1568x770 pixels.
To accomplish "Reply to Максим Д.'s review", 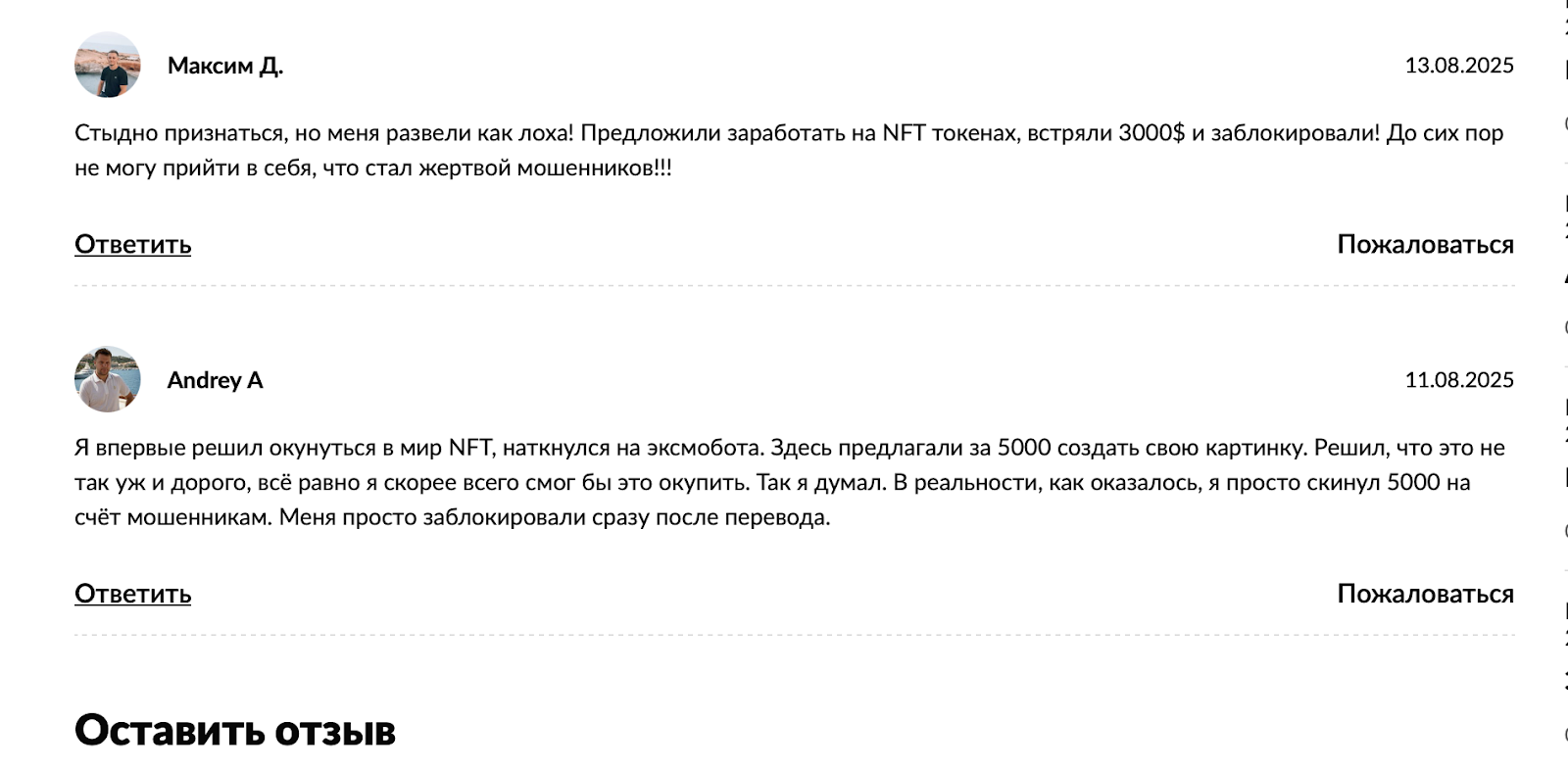I will point(132,244).
